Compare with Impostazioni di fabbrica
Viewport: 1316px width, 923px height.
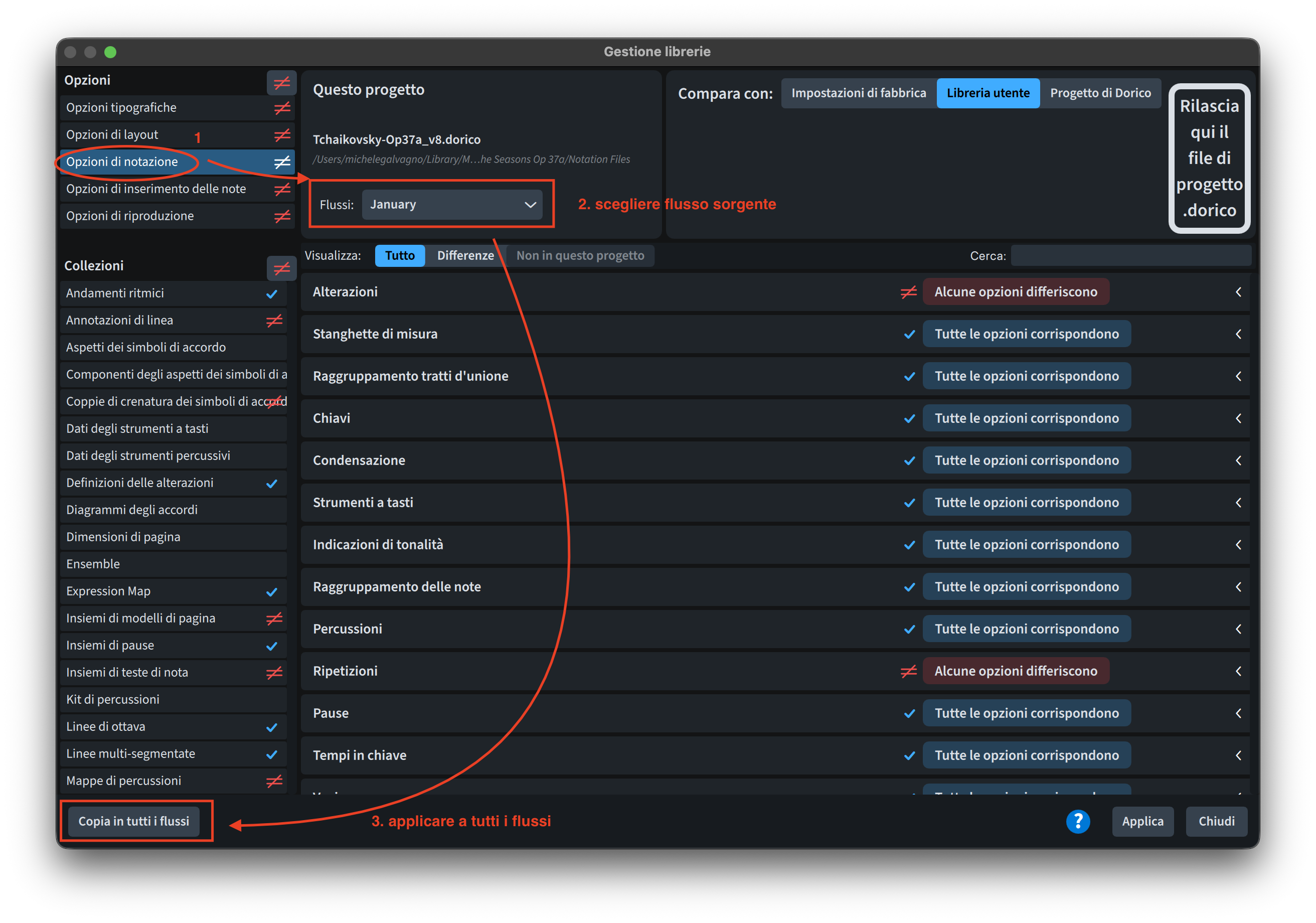(858, 93)
